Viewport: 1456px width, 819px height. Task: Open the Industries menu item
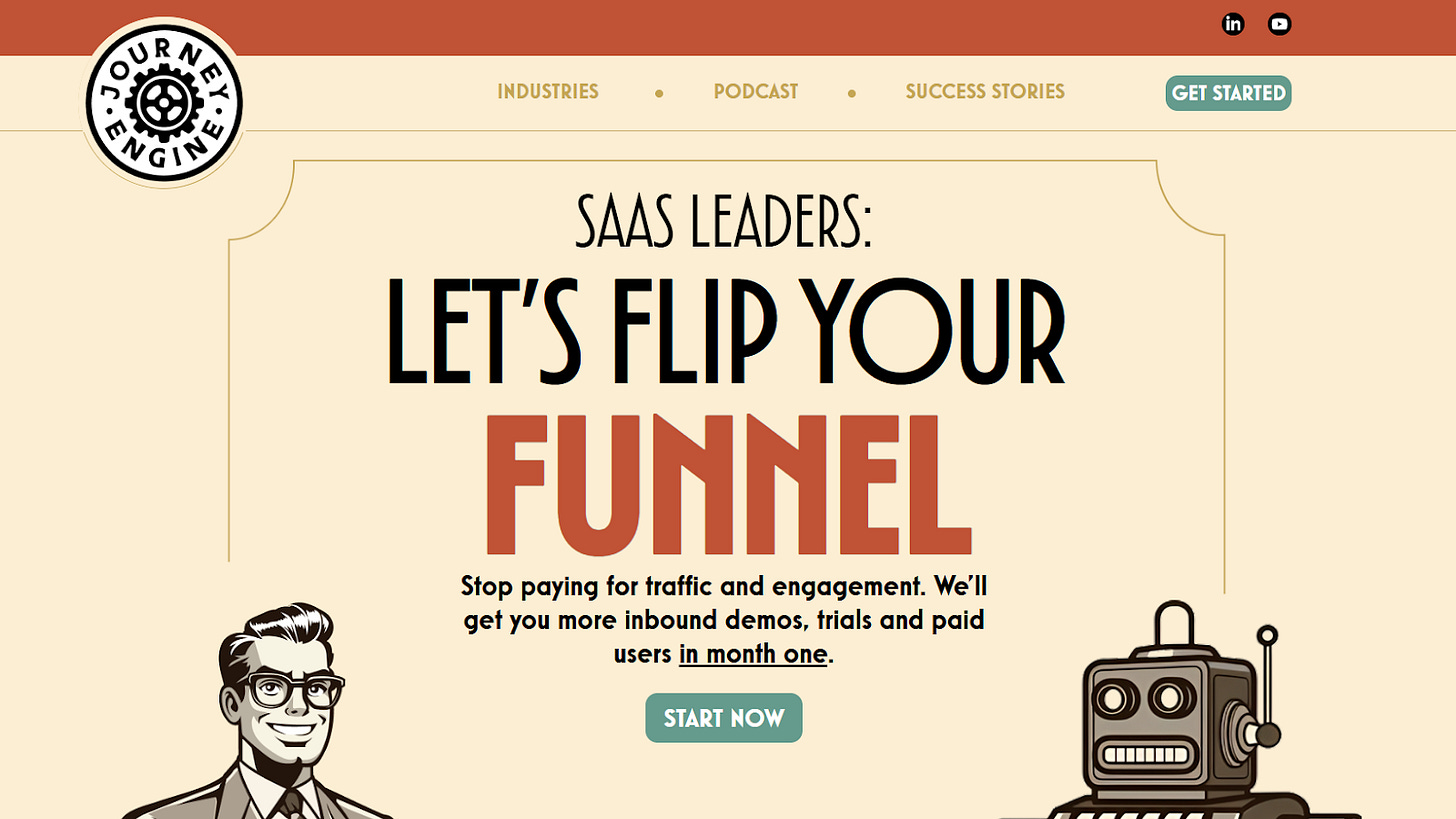548,92
